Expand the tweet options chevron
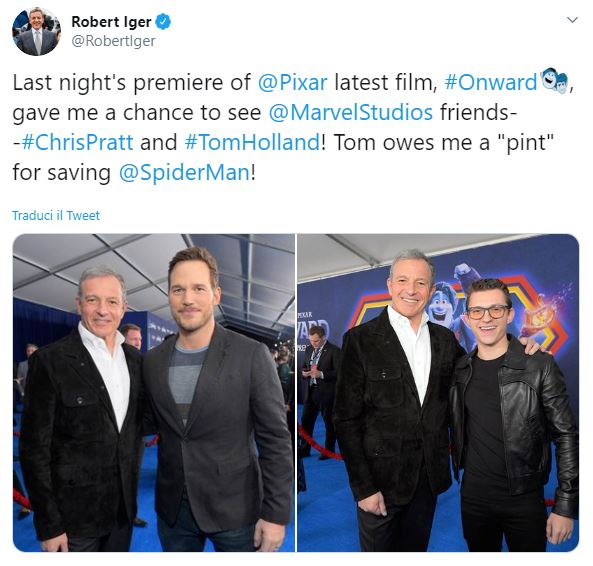The width and height of the screenshot is (593, 566). pos(573,20)
